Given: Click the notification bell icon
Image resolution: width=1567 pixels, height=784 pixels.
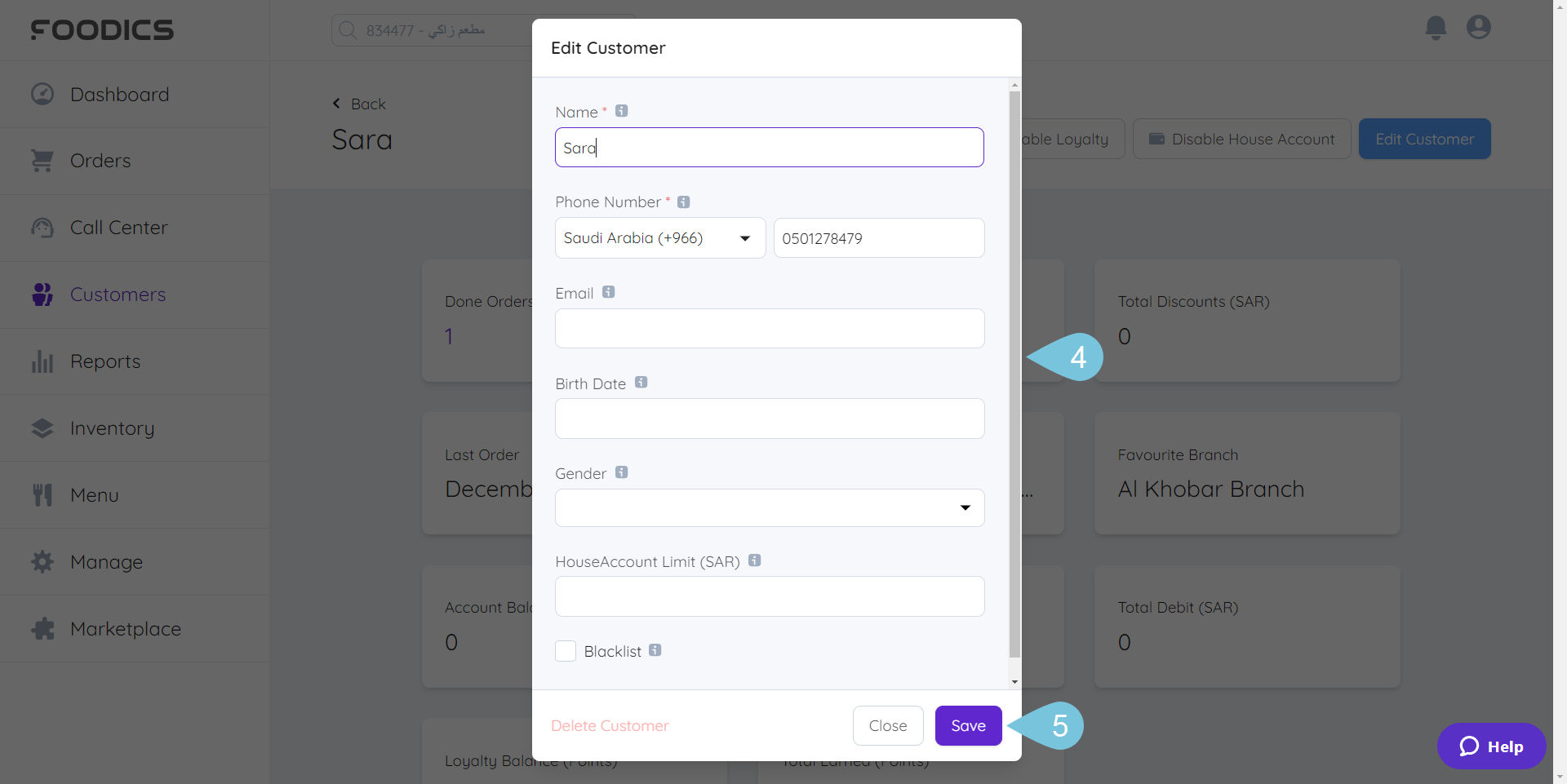Looking at the screenshot, I should click(x=1436, y=27).
